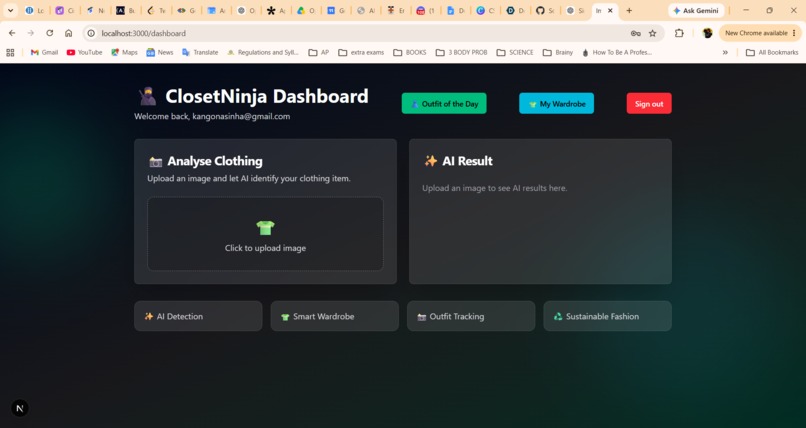Click the sparkles icon beside AI Result

pos(430,161)
